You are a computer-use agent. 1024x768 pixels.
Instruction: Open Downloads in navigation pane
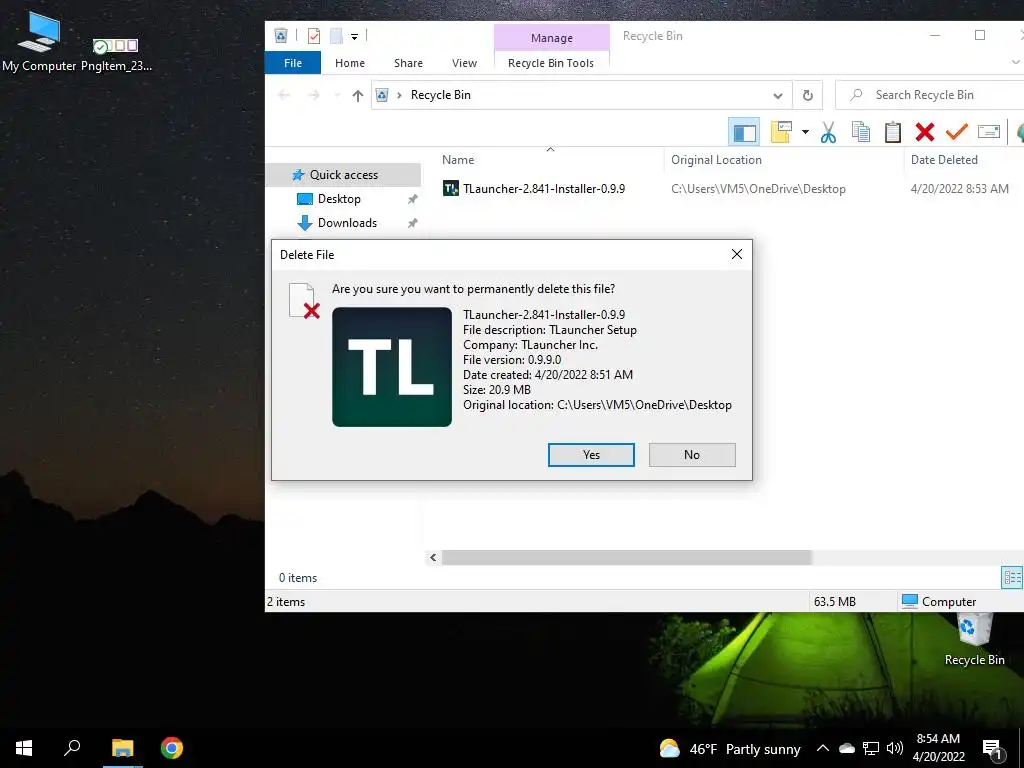(x=347, y=223)
